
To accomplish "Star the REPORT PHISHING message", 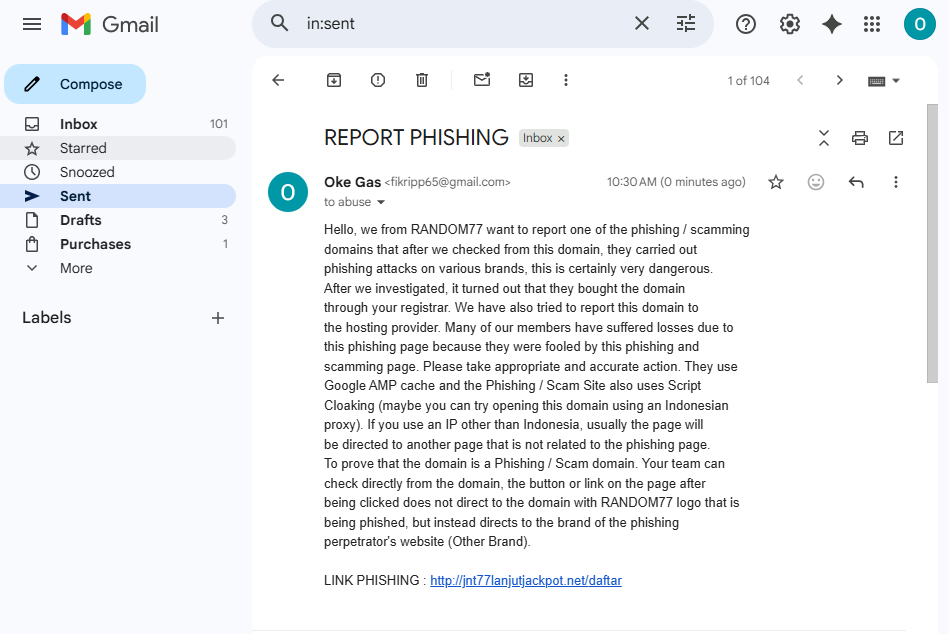I will (776, 182).
